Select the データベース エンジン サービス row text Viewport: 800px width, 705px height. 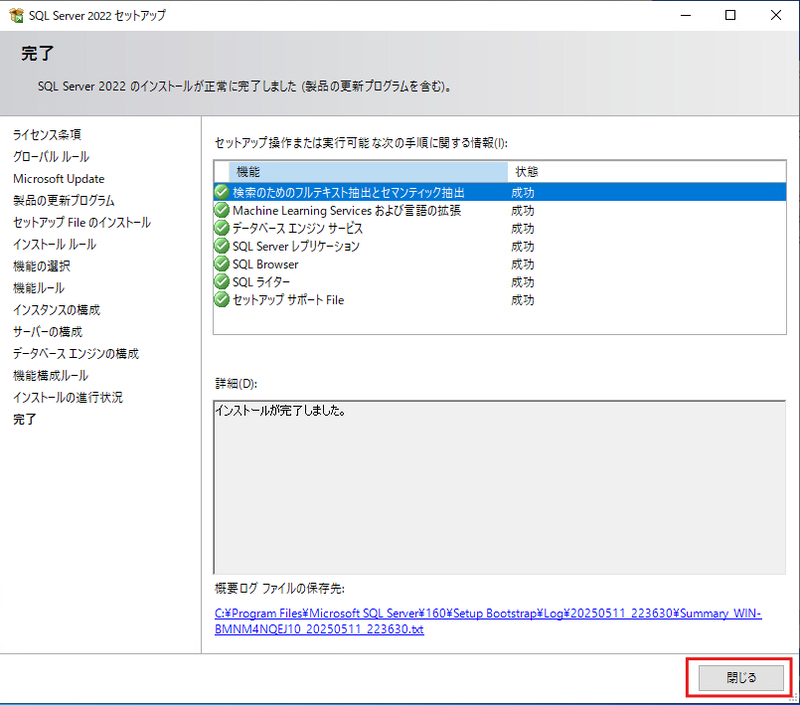point(297,228)
